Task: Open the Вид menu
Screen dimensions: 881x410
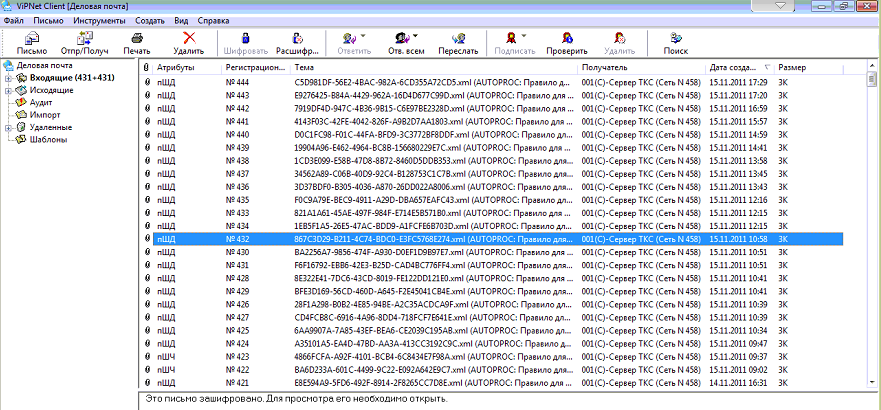Action: pos(181,21)
